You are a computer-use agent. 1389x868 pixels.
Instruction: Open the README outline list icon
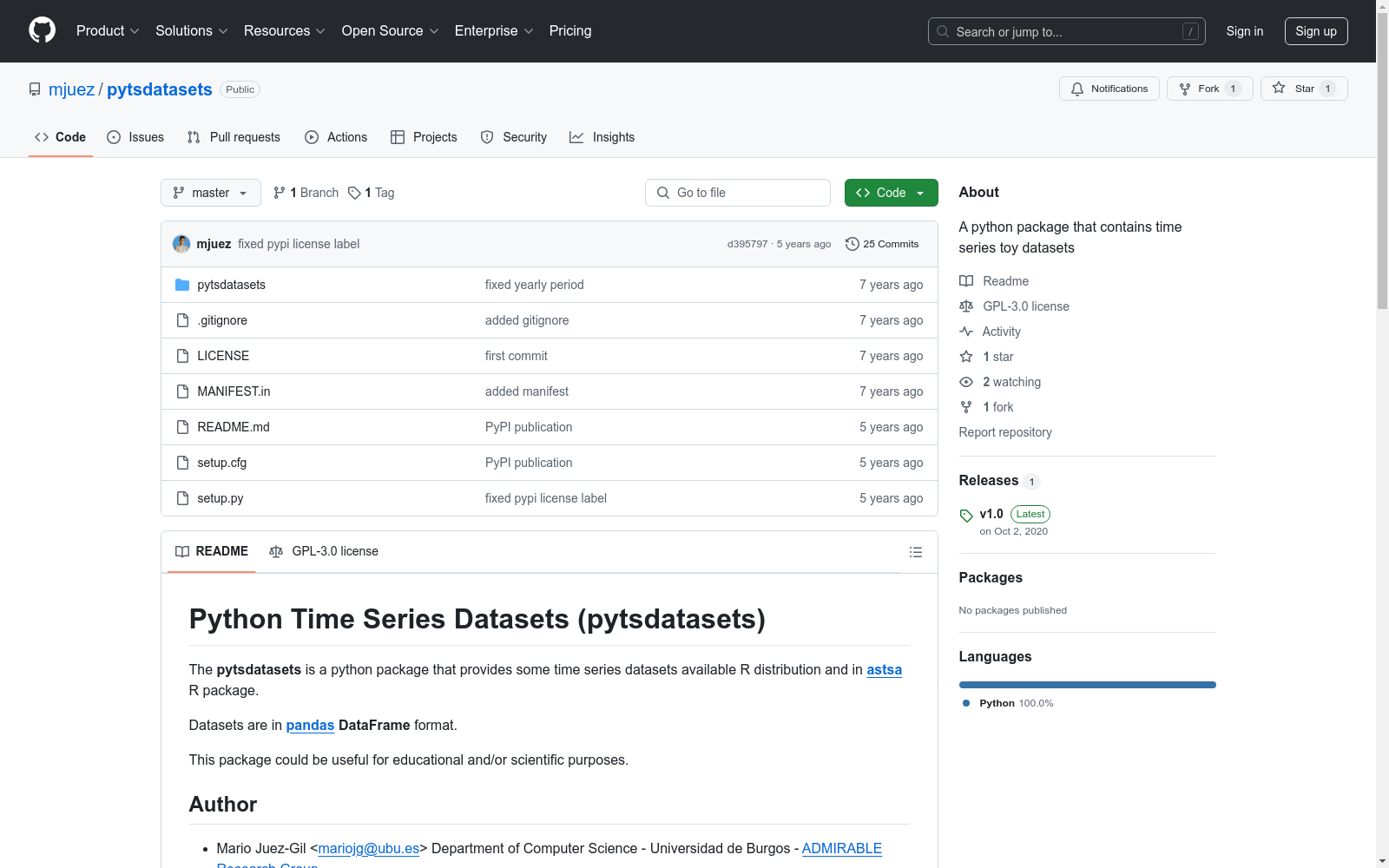915,552
